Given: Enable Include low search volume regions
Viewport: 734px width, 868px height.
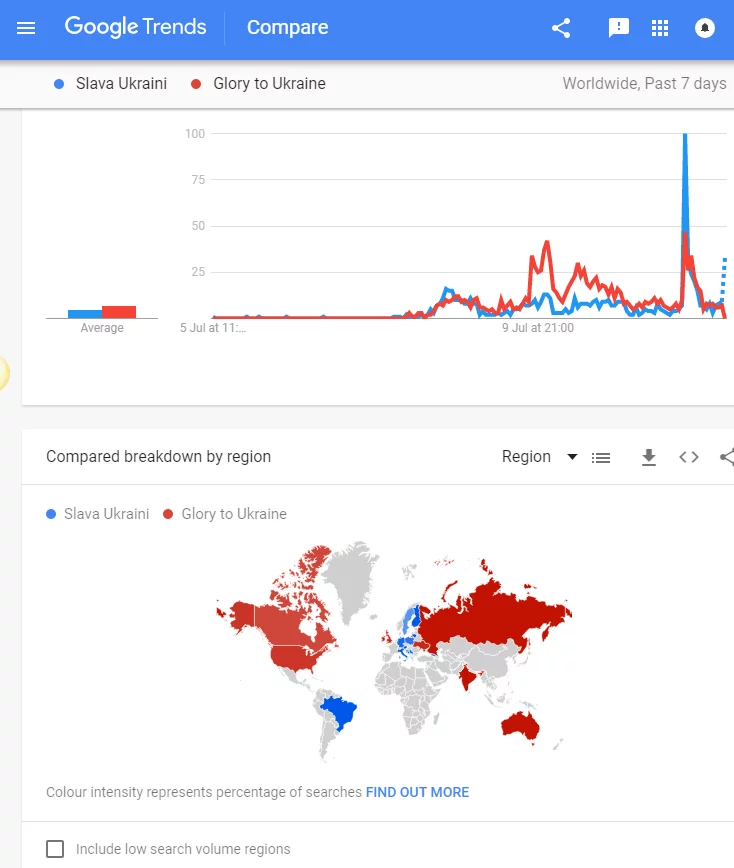Looking at the screenshot, I should pyautogui.click(x=56, y=849).
